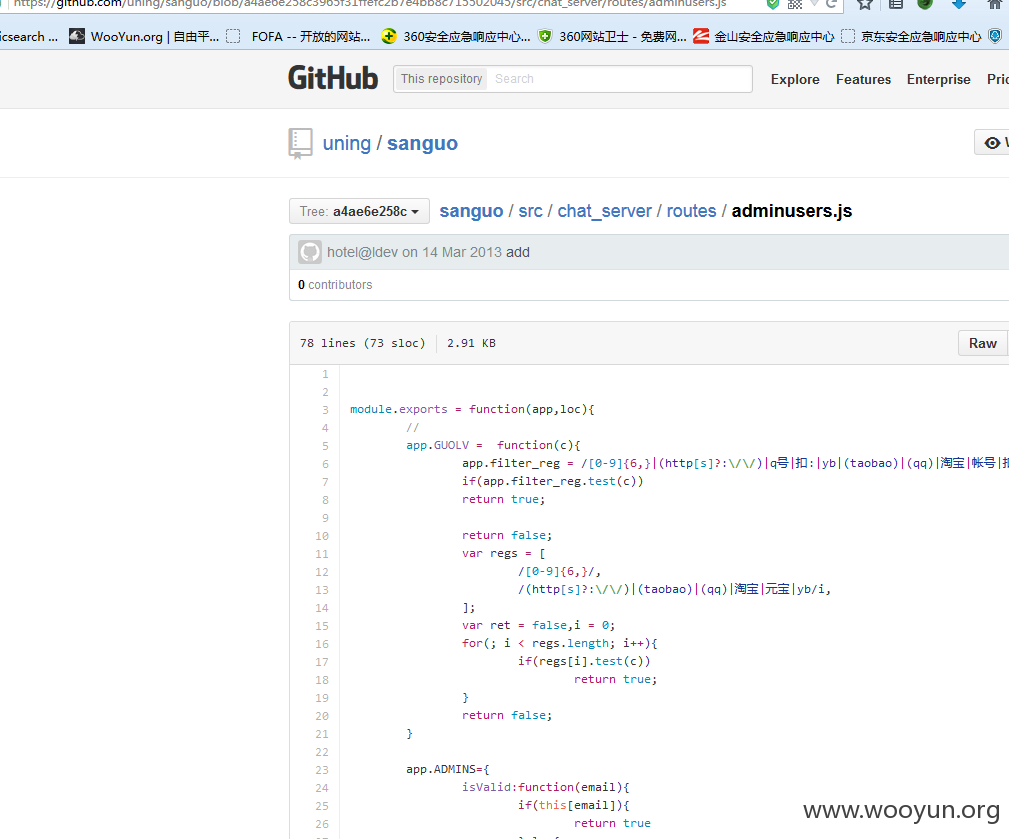1009x839 pixels.
Task: Open the src folder breadcrumb
Action: (x=530, y=211)
